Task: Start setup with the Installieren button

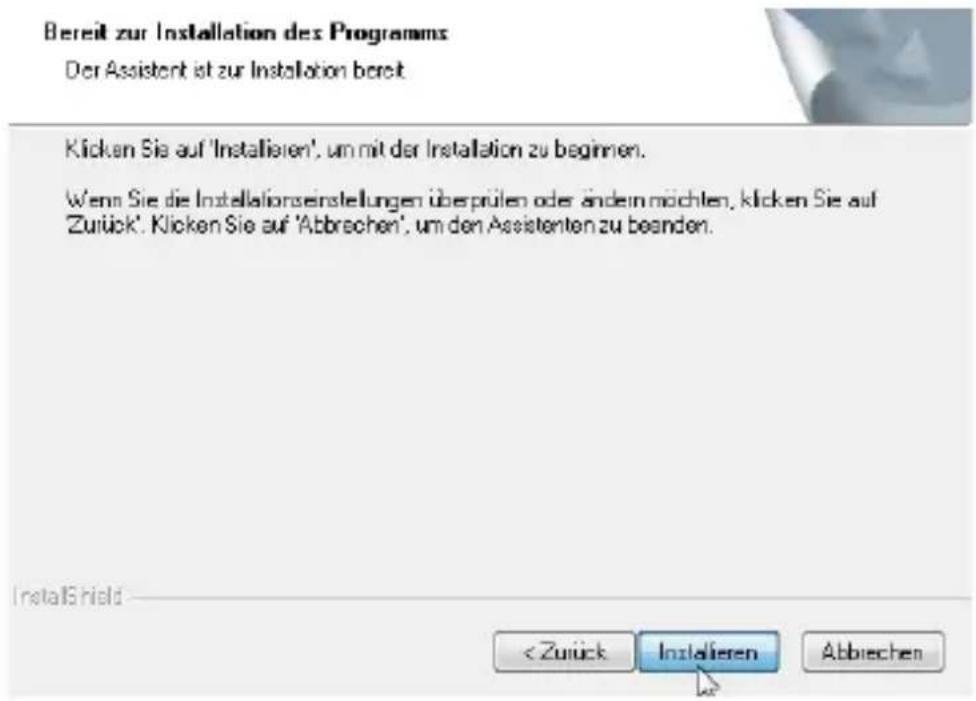Action: [708, 652]
